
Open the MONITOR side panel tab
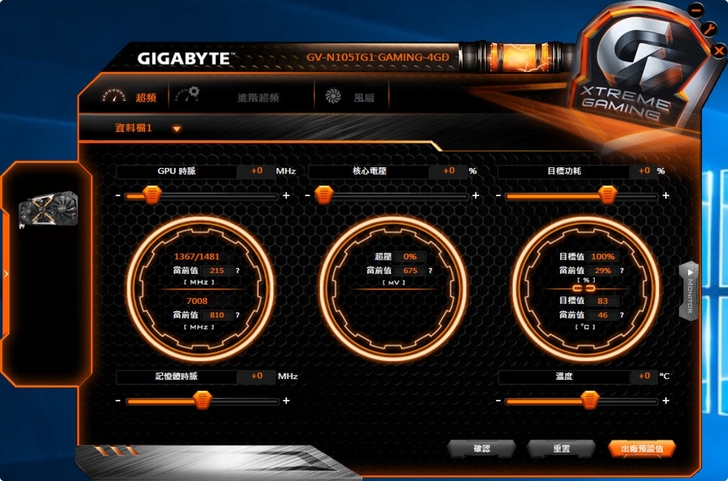coord(689,291)
